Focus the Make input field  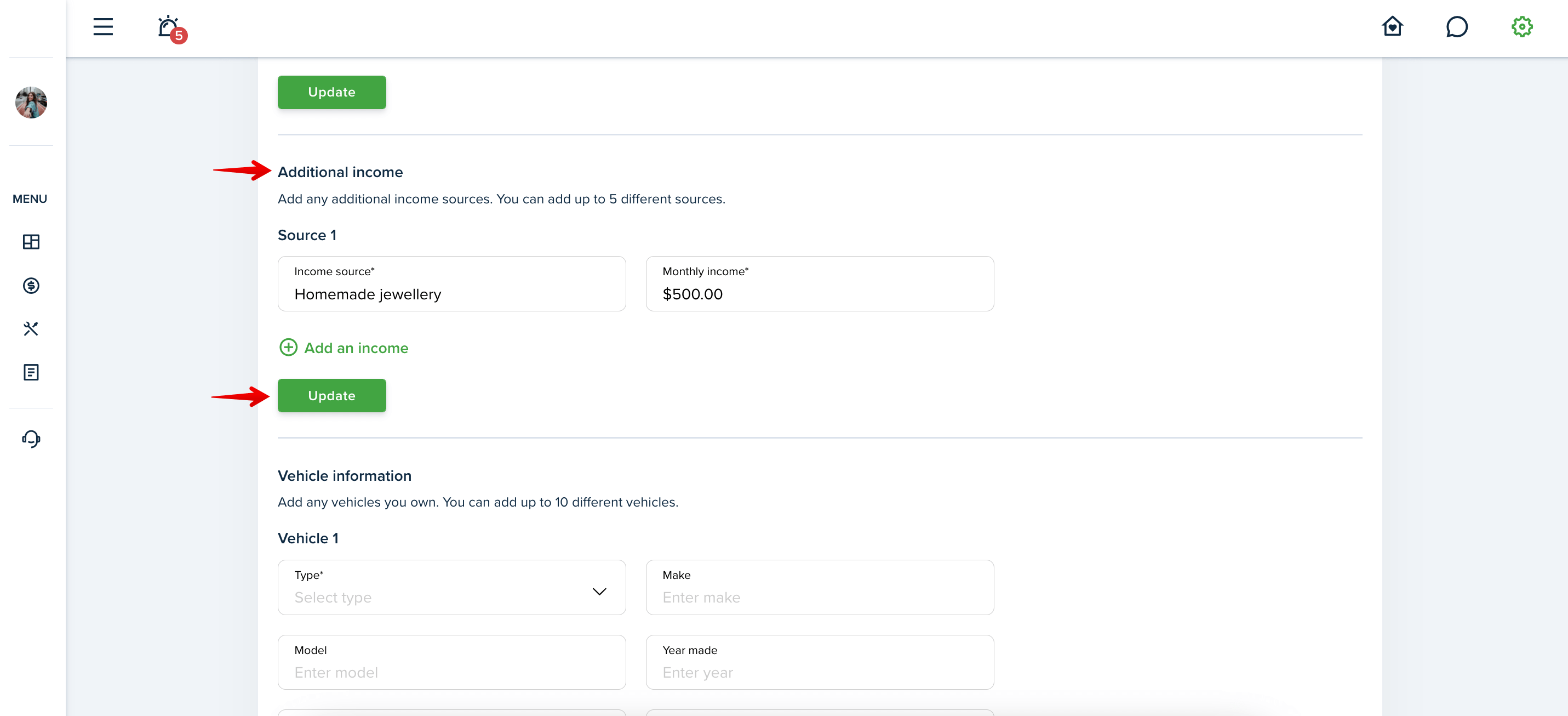click(819, 587)
